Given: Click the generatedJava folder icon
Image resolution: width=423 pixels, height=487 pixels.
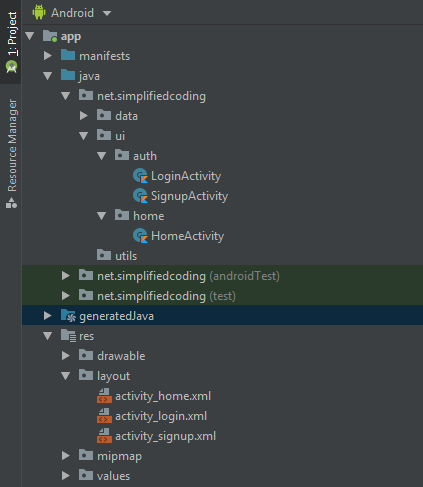Looking at the screenshot, I should [x=69, y=316].
